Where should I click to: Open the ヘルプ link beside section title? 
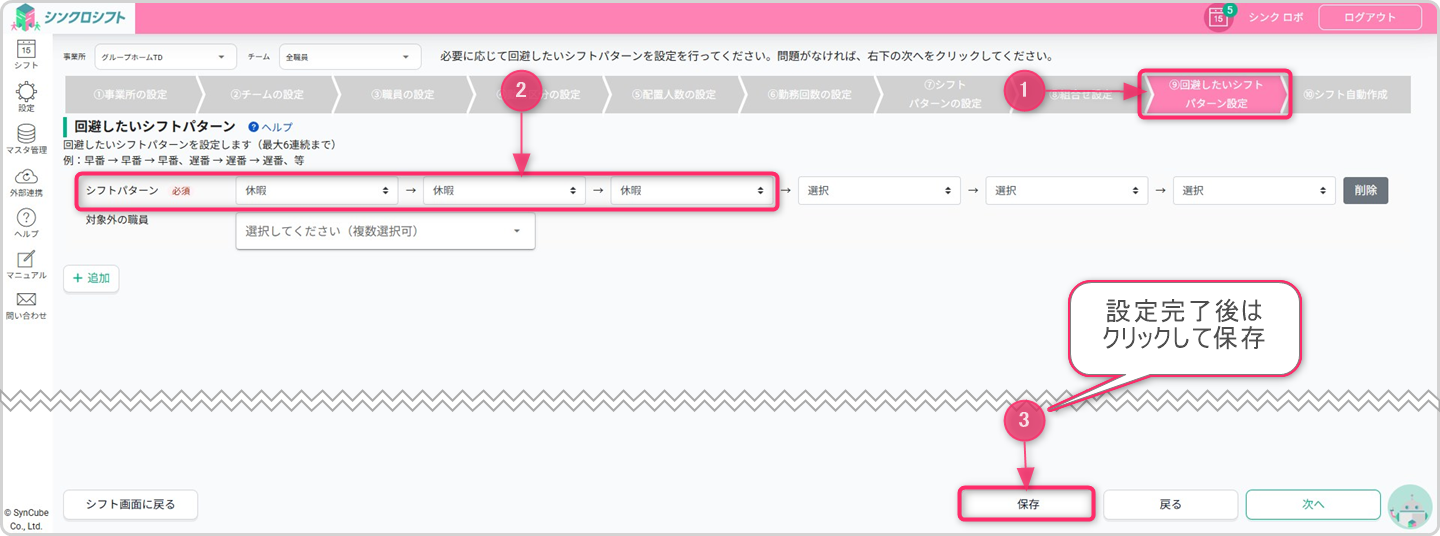tap(270, 127)
